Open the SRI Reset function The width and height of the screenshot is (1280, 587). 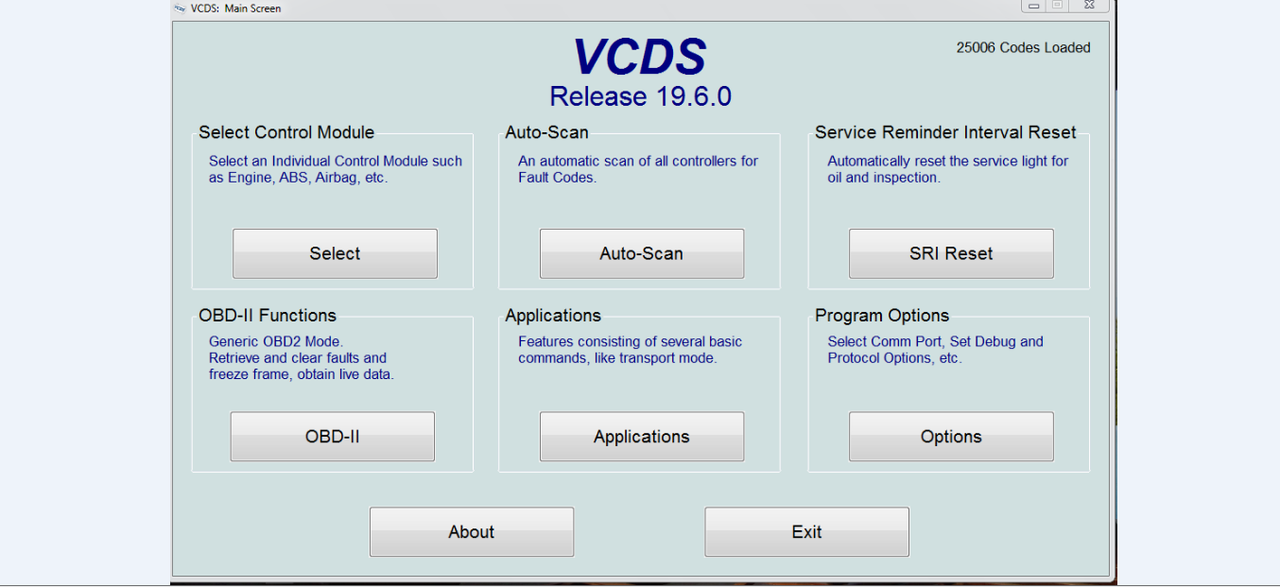[x=951, y=254]
